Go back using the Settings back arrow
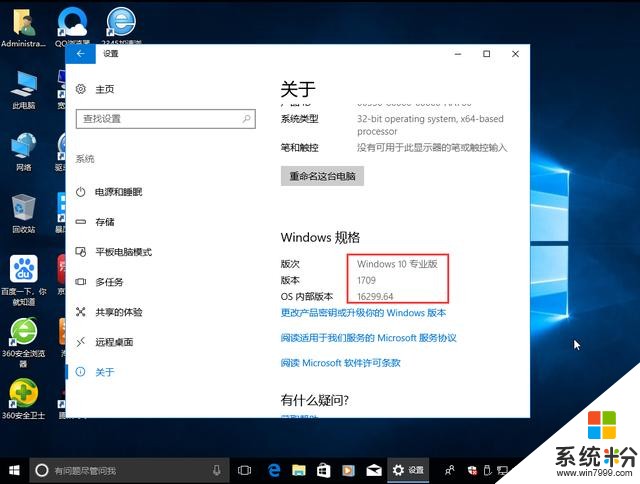Image resolution: width=640 pixels, height=484 pixels. point(80,53)
